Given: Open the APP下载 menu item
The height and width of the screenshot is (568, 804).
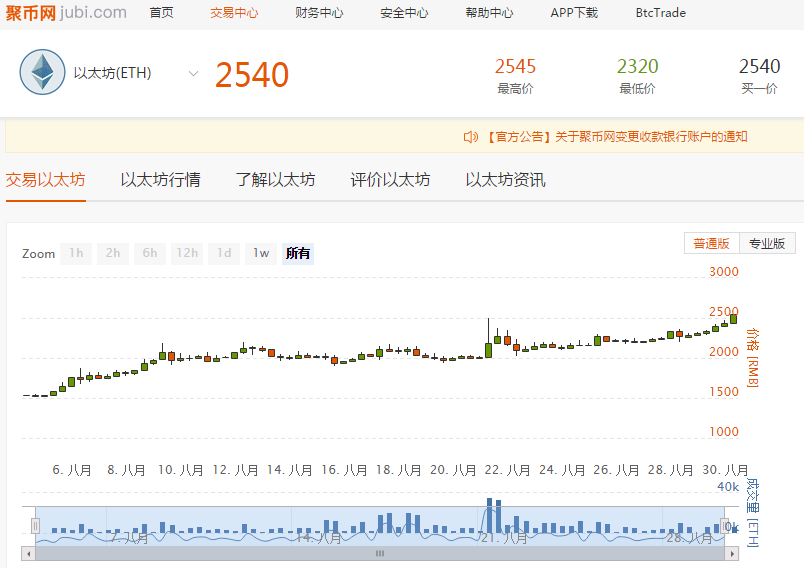Looking at the screenshot, I should tap(574, 13).
